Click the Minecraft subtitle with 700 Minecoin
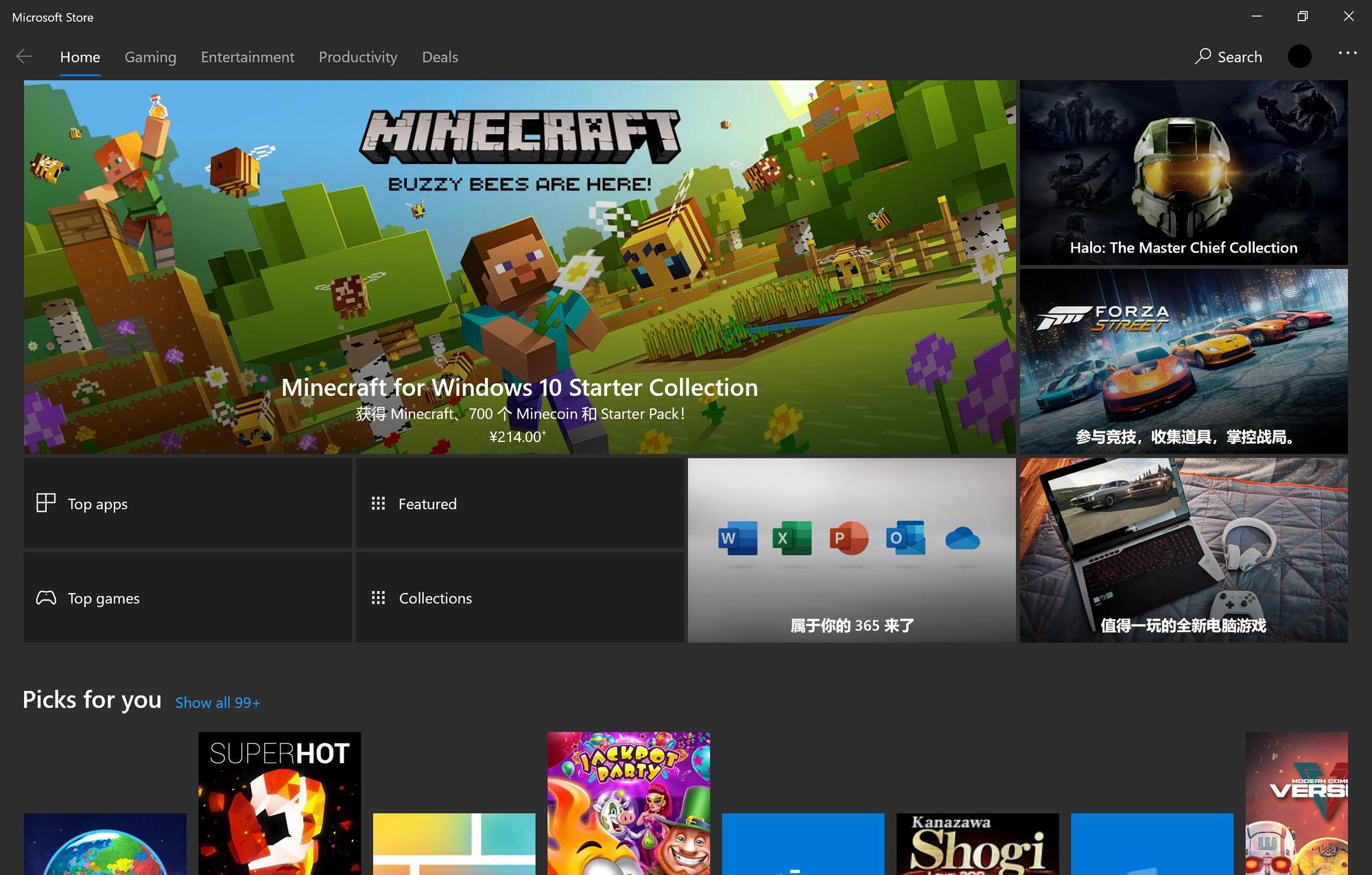The height and width of the screenshot is (875, 1372). (520, 414)
